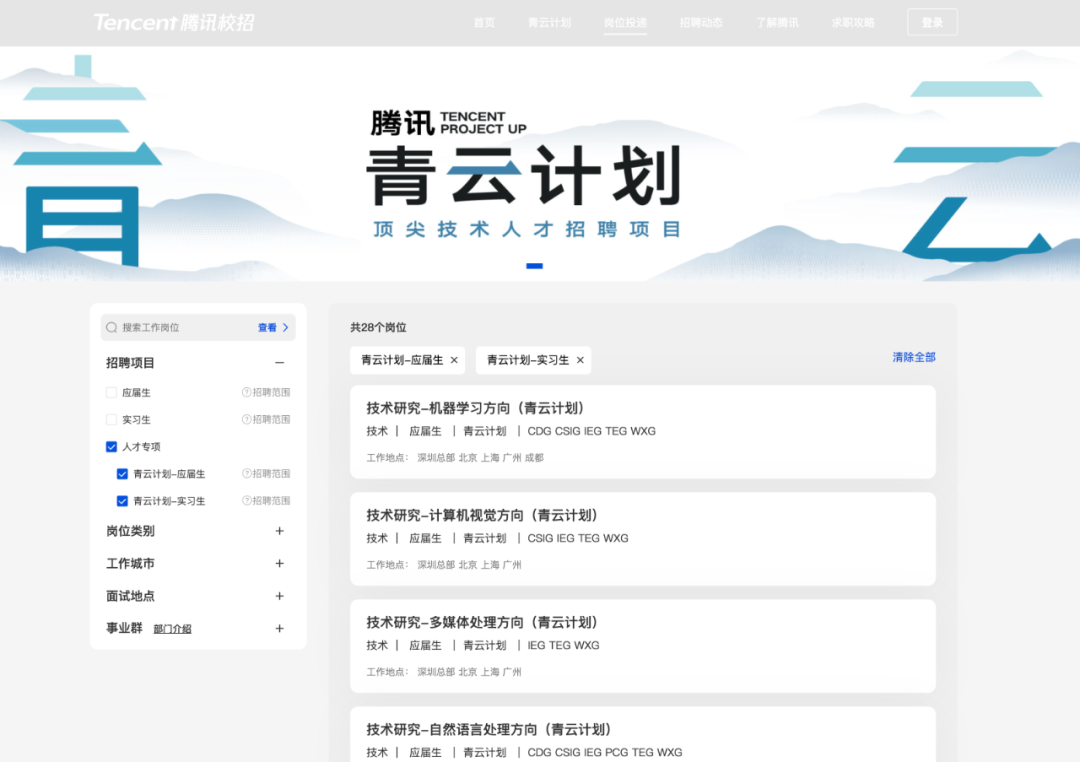This screenshot has width=1080, height=762.
Task: Click the 深圳总部 北京 上海 广州 成都 location text
Action: pyautogui.click(x=480, y=457)
